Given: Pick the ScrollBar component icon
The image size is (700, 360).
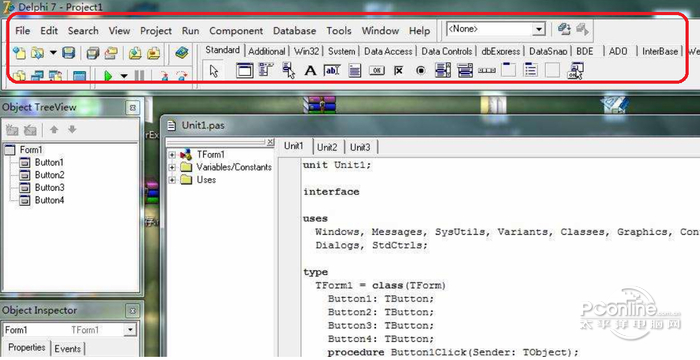Looking at the screenshot, I should pyautogui.click(x=487, y=71).
